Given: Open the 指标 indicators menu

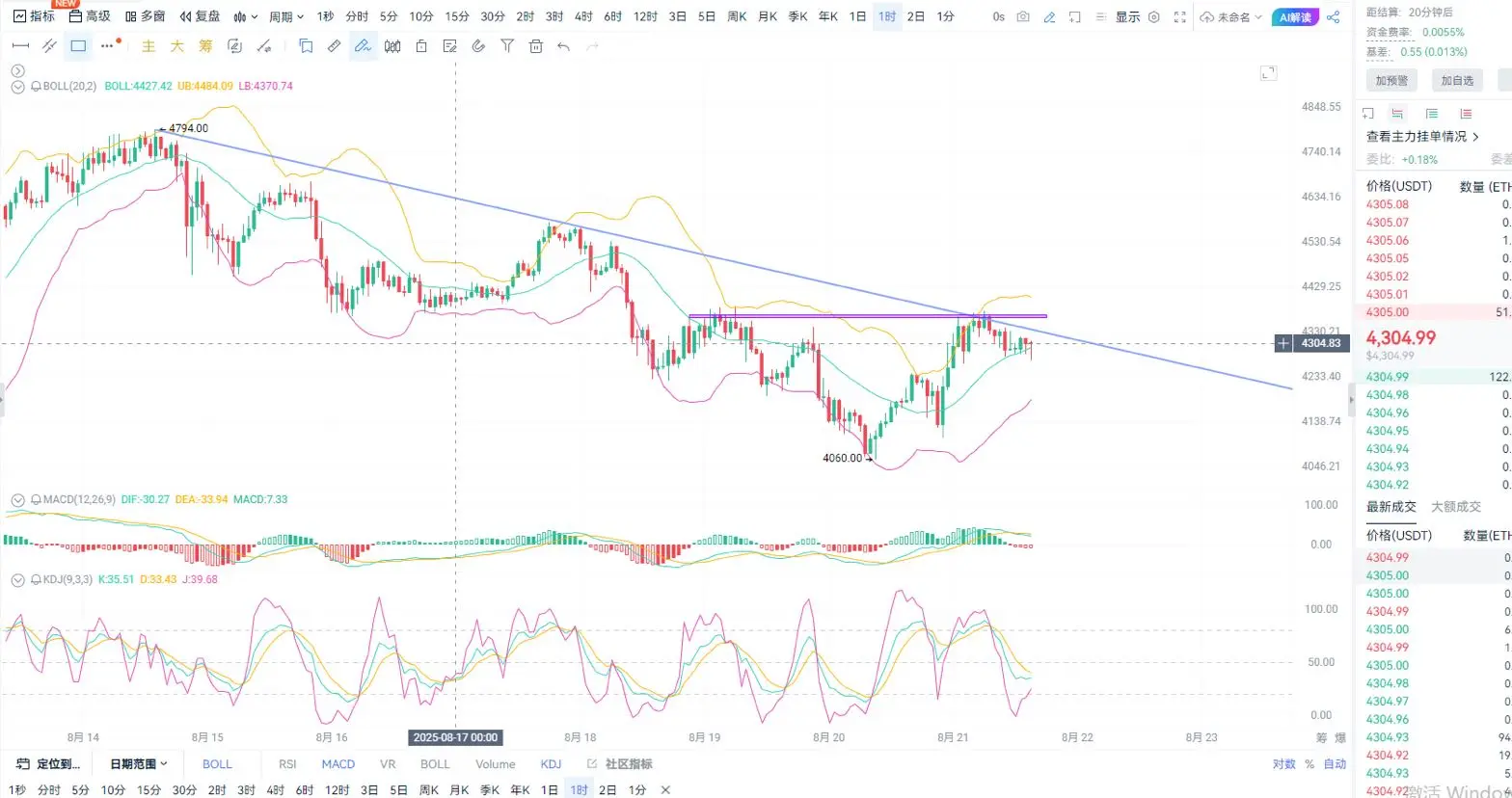Looking at the screenshot, I should 33,16.
